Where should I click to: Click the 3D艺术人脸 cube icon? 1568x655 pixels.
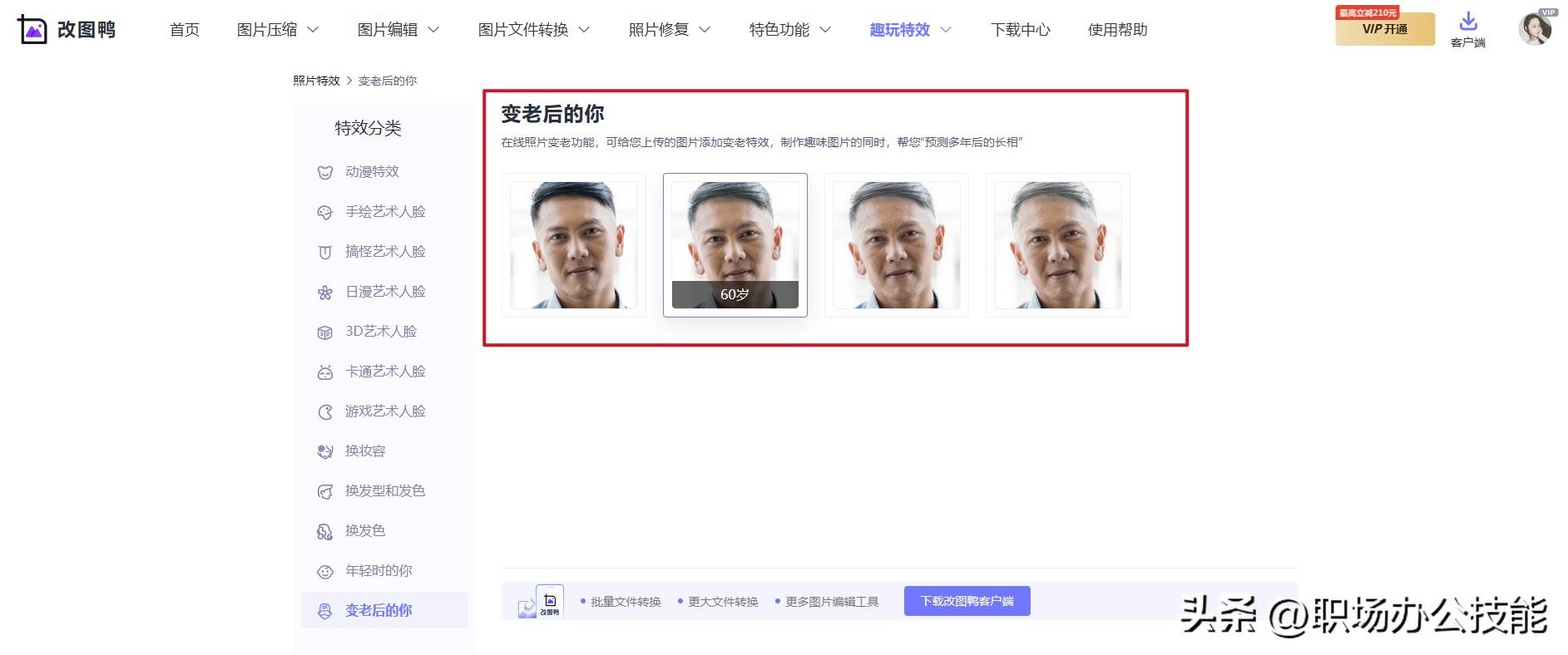325,332
